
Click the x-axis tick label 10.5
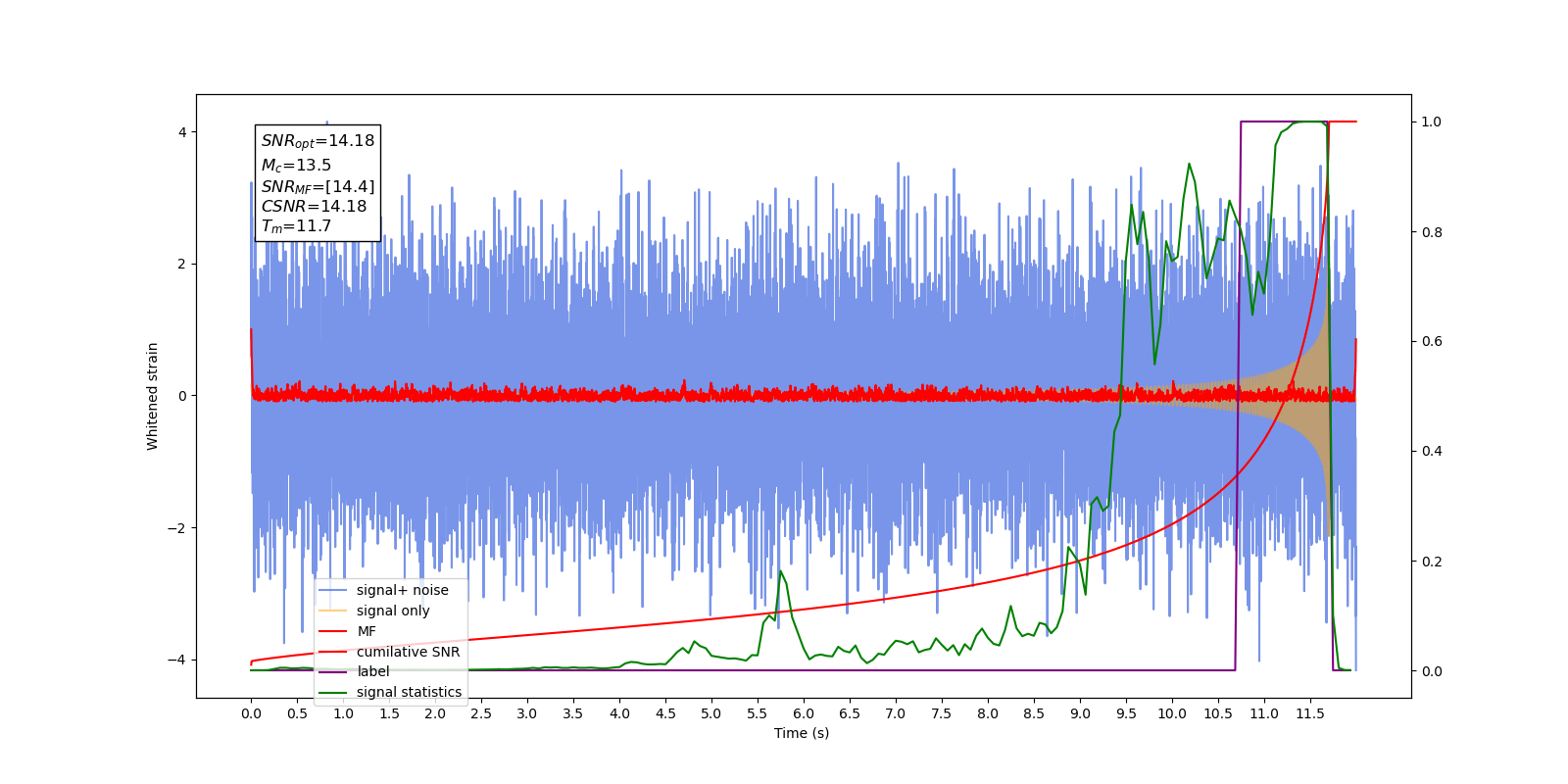click(x=1218, y=713)
